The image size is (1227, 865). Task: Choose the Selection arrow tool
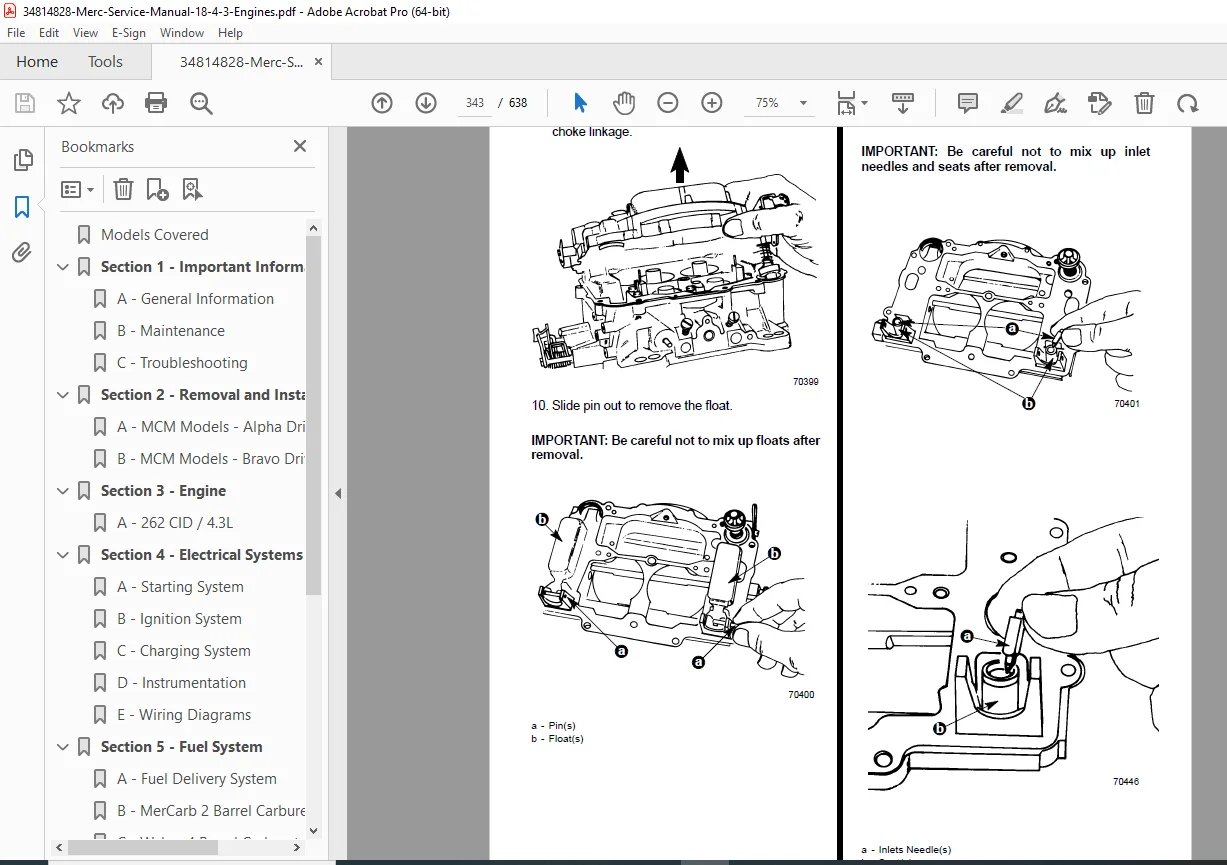pyautogui.click(x=581, y=103)
